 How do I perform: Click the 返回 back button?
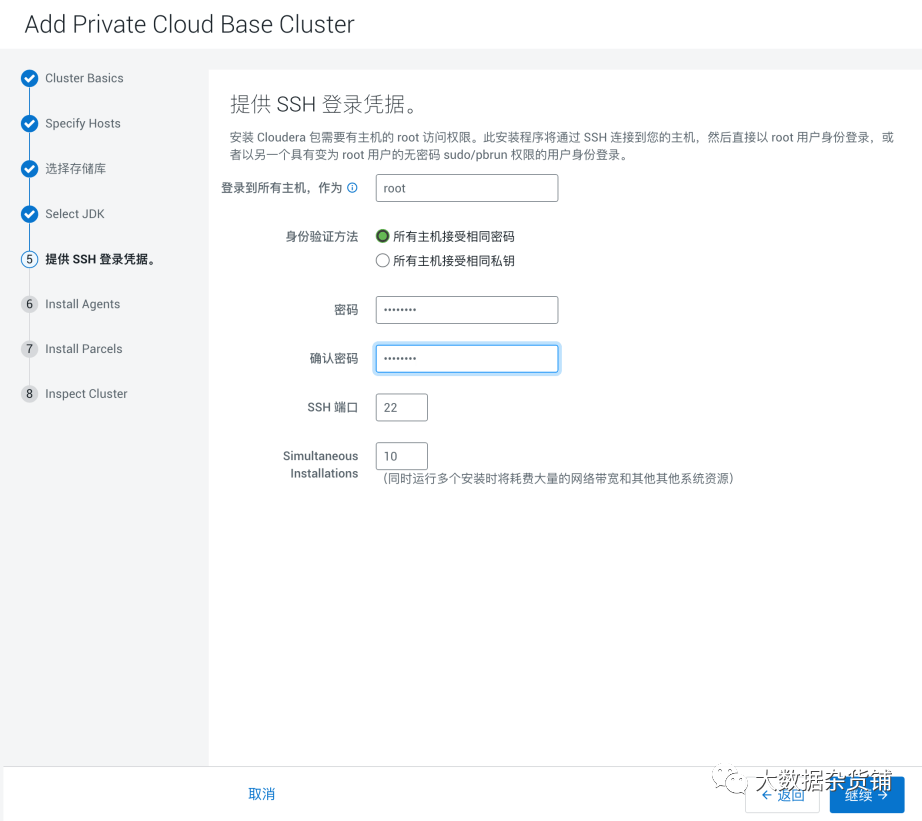coord(783,795)
